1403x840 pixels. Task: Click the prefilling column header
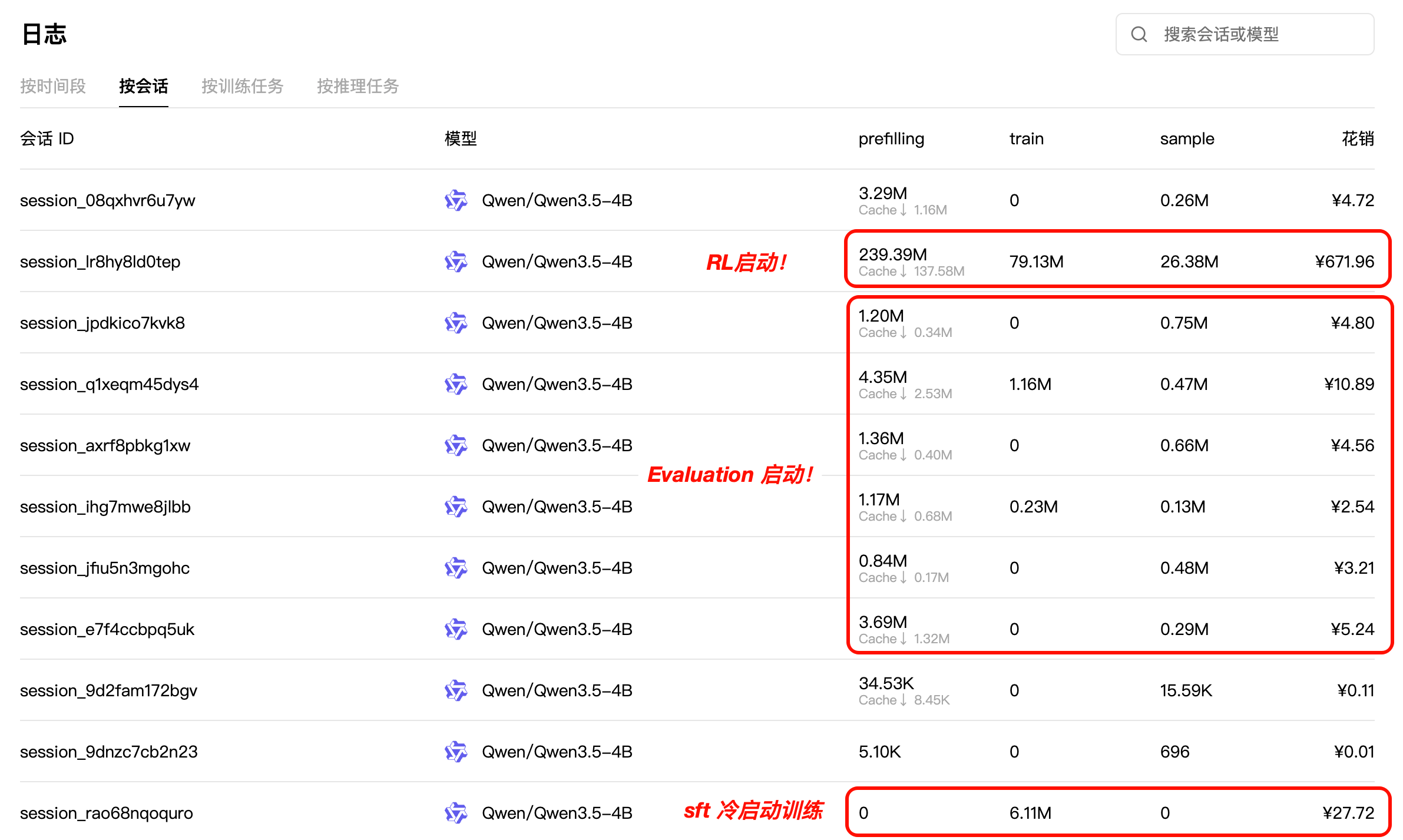click(x=891, y=139)
